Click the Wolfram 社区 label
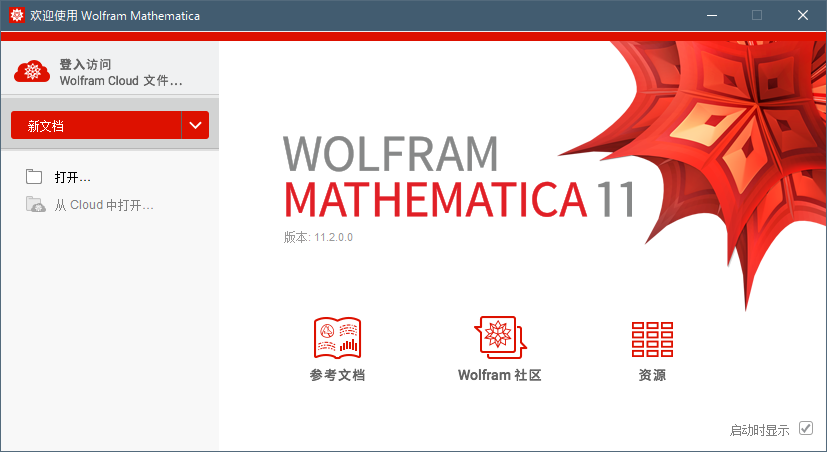Screen dimensions: 827x452 click(500, 375)
